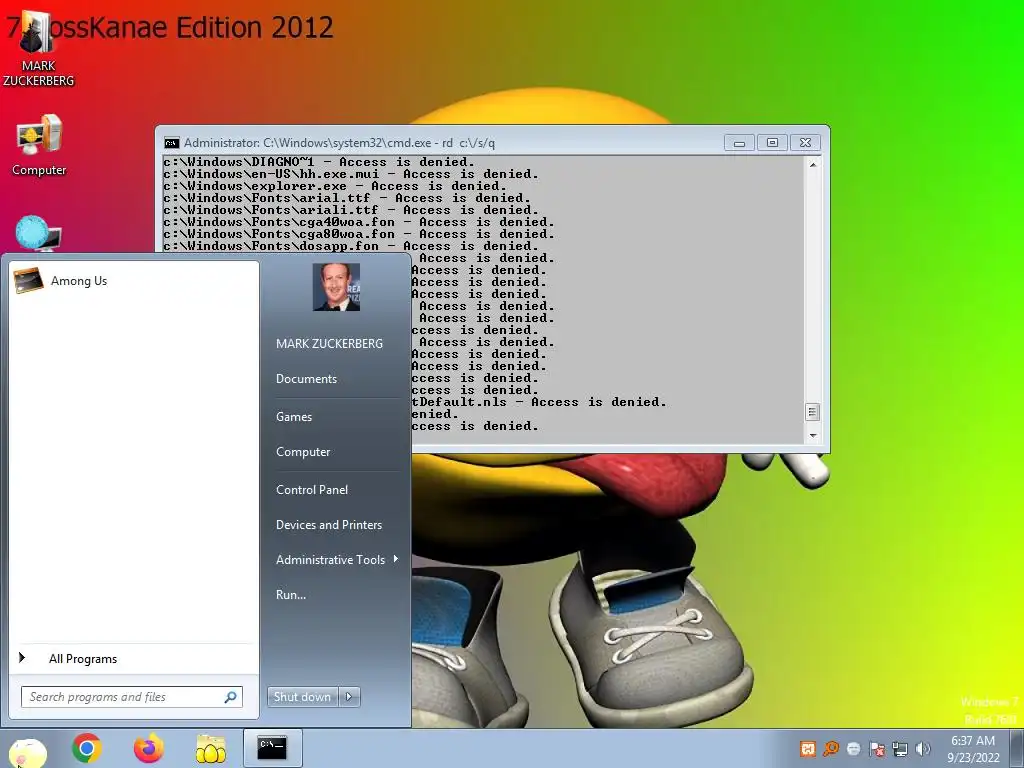Open Control Panel from the Start menu

click(312, 490)
